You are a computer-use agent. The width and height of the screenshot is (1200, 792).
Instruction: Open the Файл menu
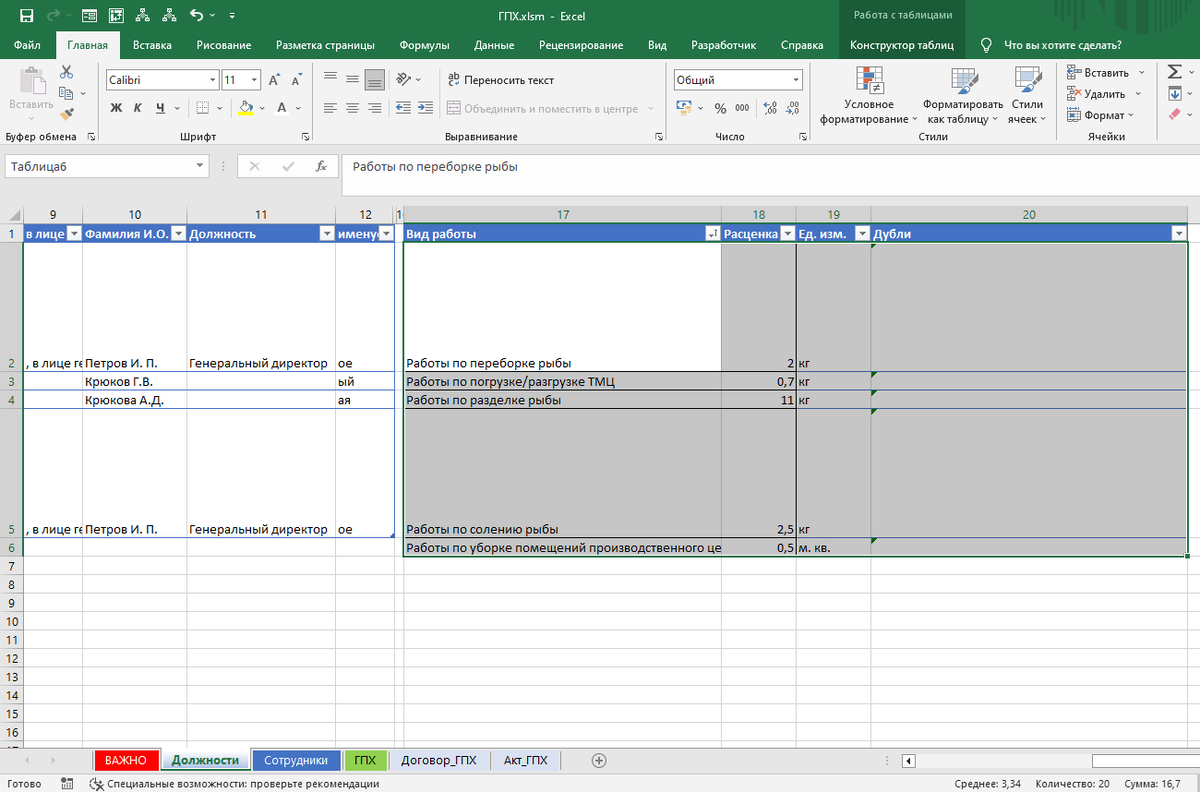[28, 45]
